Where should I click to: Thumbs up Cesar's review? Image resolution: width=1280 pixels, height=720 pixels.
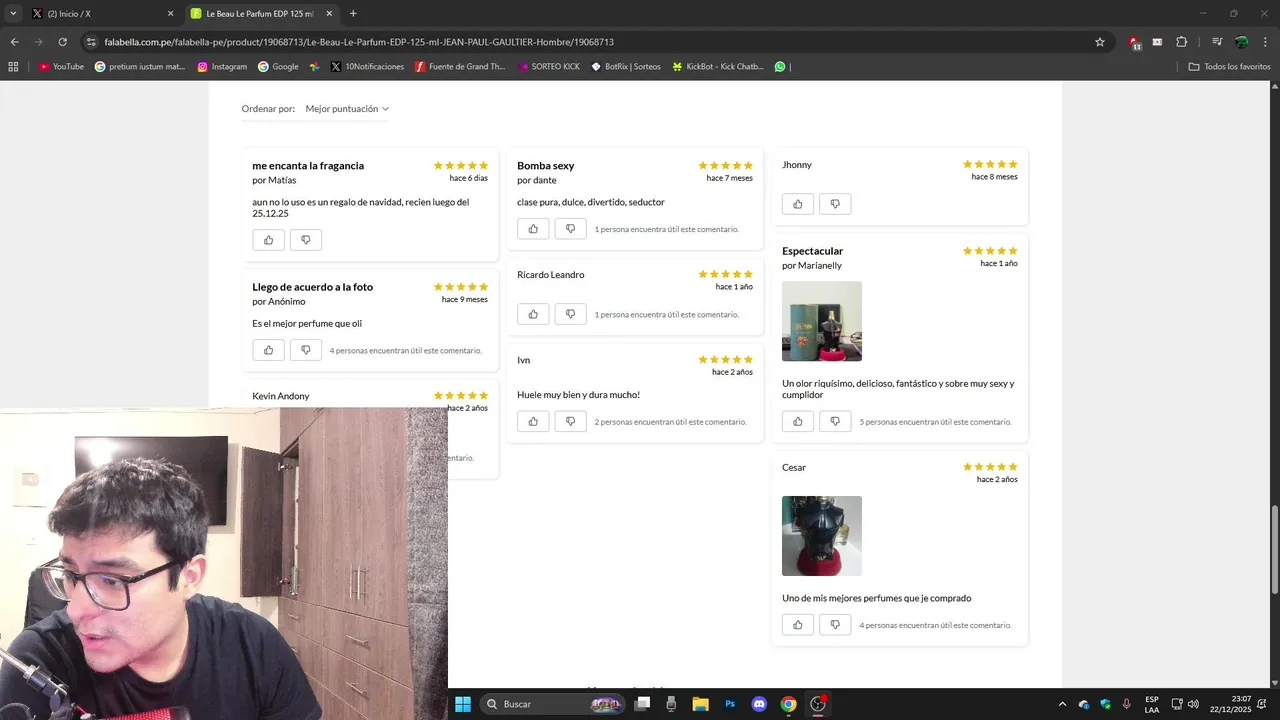(798, 625)
